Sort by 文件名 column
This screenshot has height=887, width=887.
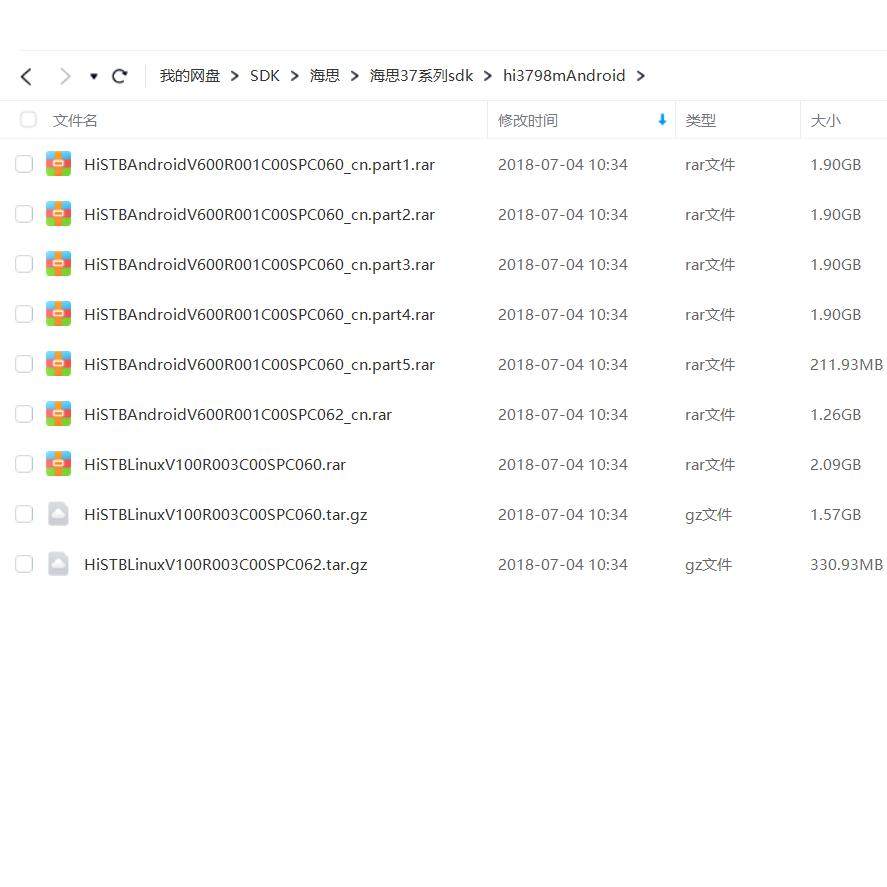tap(75, 120)
